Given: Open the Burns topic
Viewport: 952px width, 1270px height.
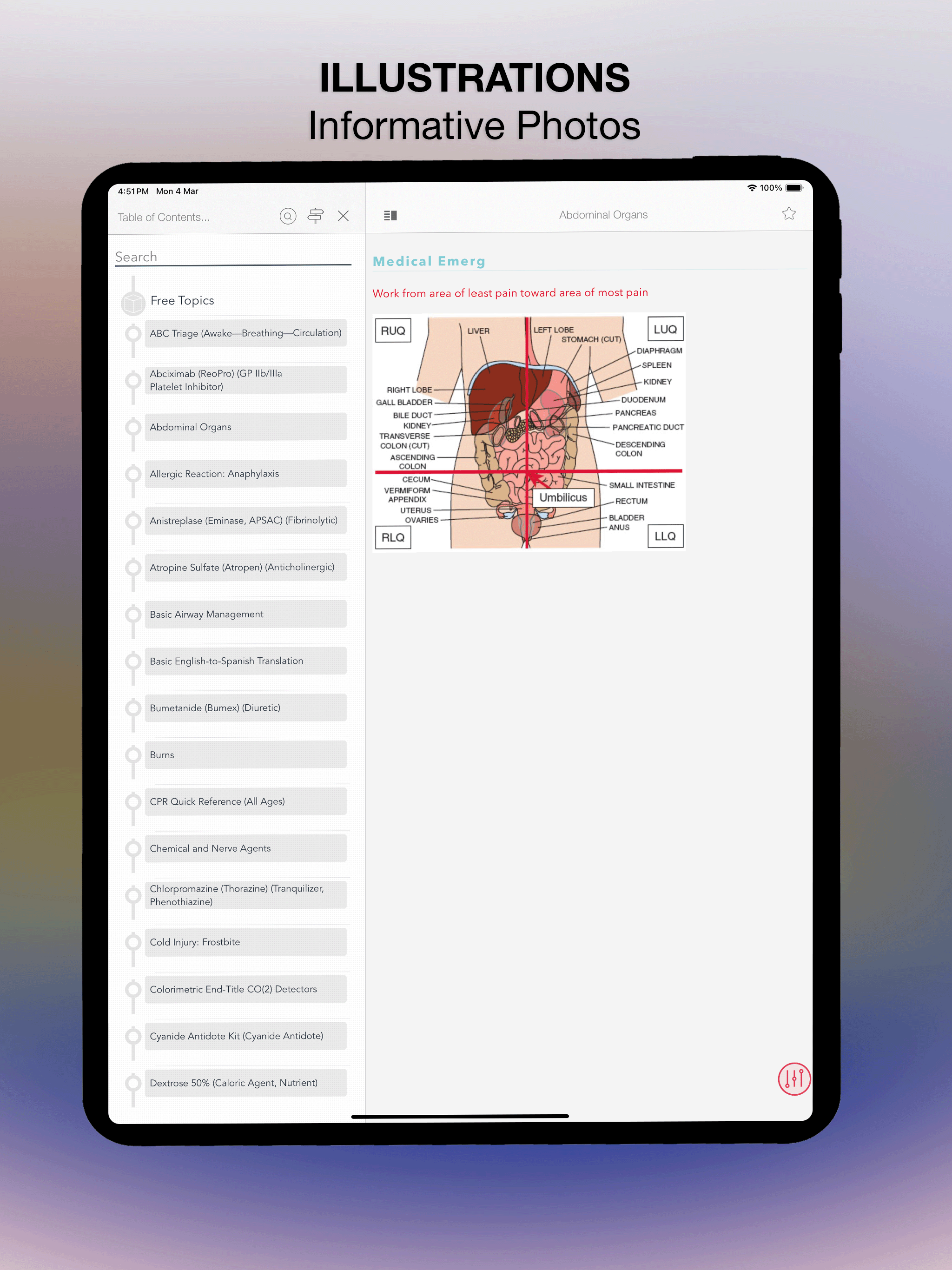Looking at the screenshot, I should (x=246, y=755).
